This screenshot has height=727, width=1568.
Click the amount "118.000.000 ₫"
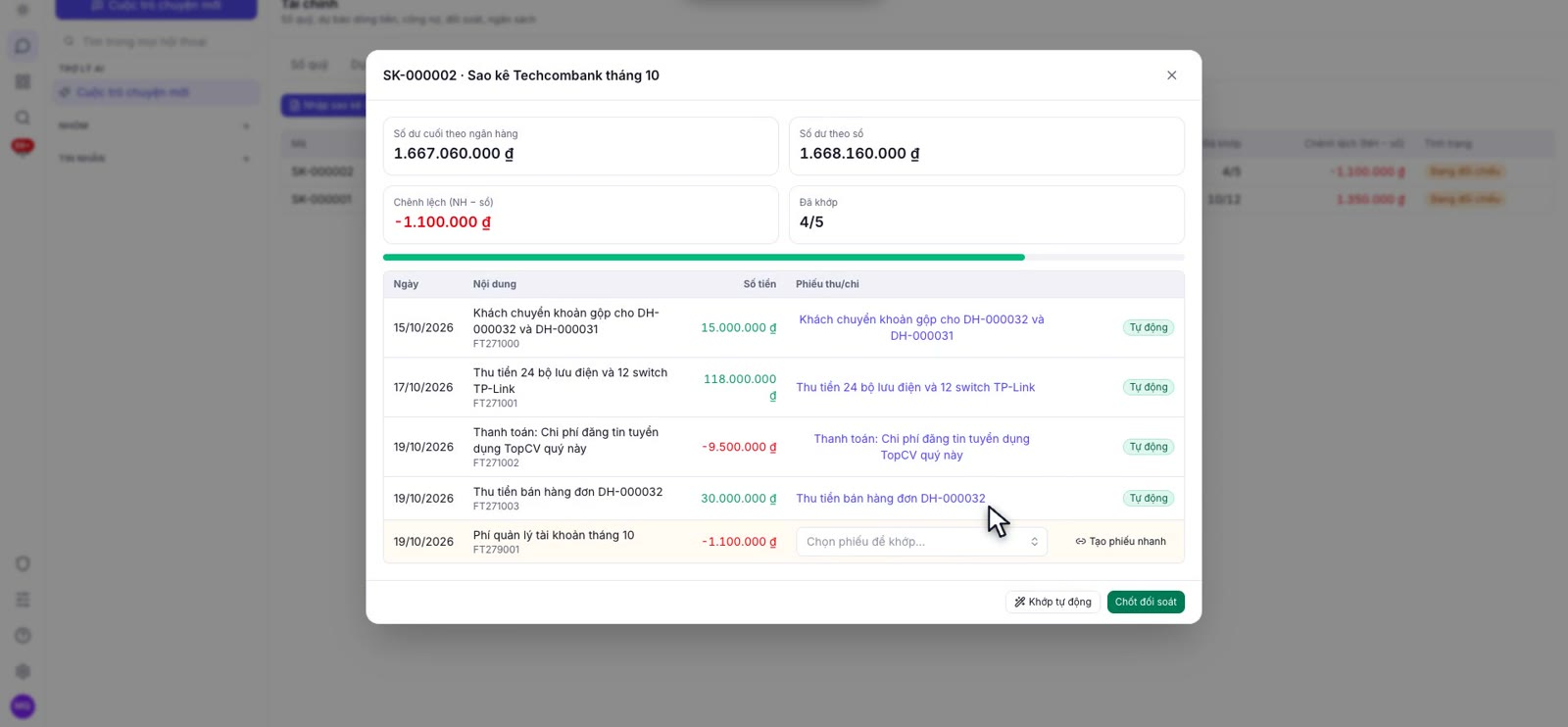click(x=740, y=387)
